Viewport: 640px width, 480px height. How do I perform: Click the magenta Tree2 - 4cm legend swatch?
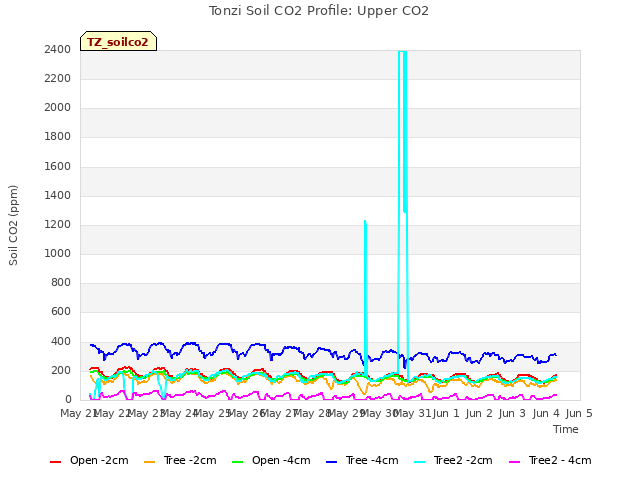[x=515, y=462]
